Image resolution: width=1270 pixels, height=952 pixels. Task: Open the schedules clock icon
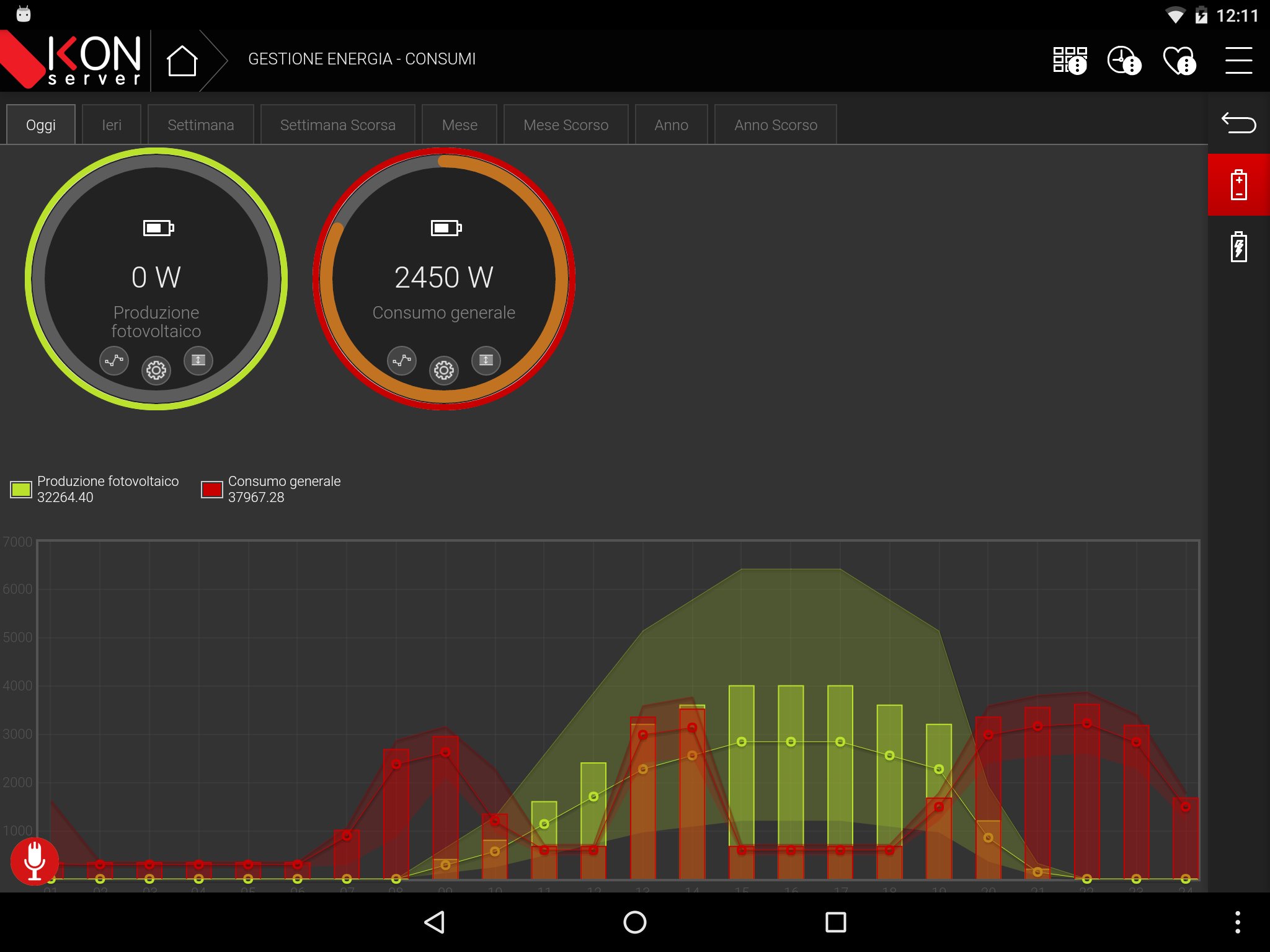(1124, 60)
